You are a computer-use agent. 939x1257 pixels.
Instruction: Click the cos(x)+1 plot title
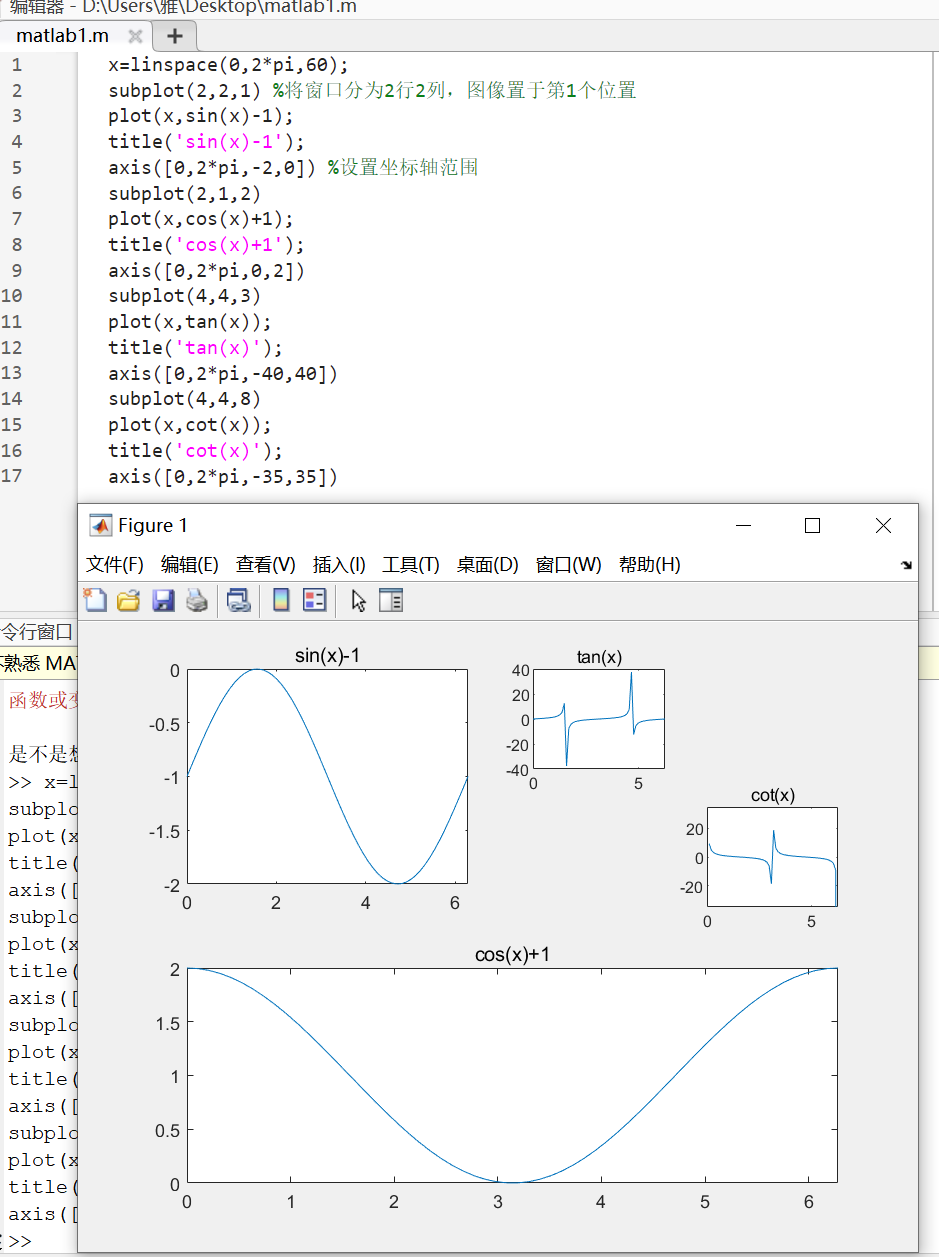click(x=512, y=955)
